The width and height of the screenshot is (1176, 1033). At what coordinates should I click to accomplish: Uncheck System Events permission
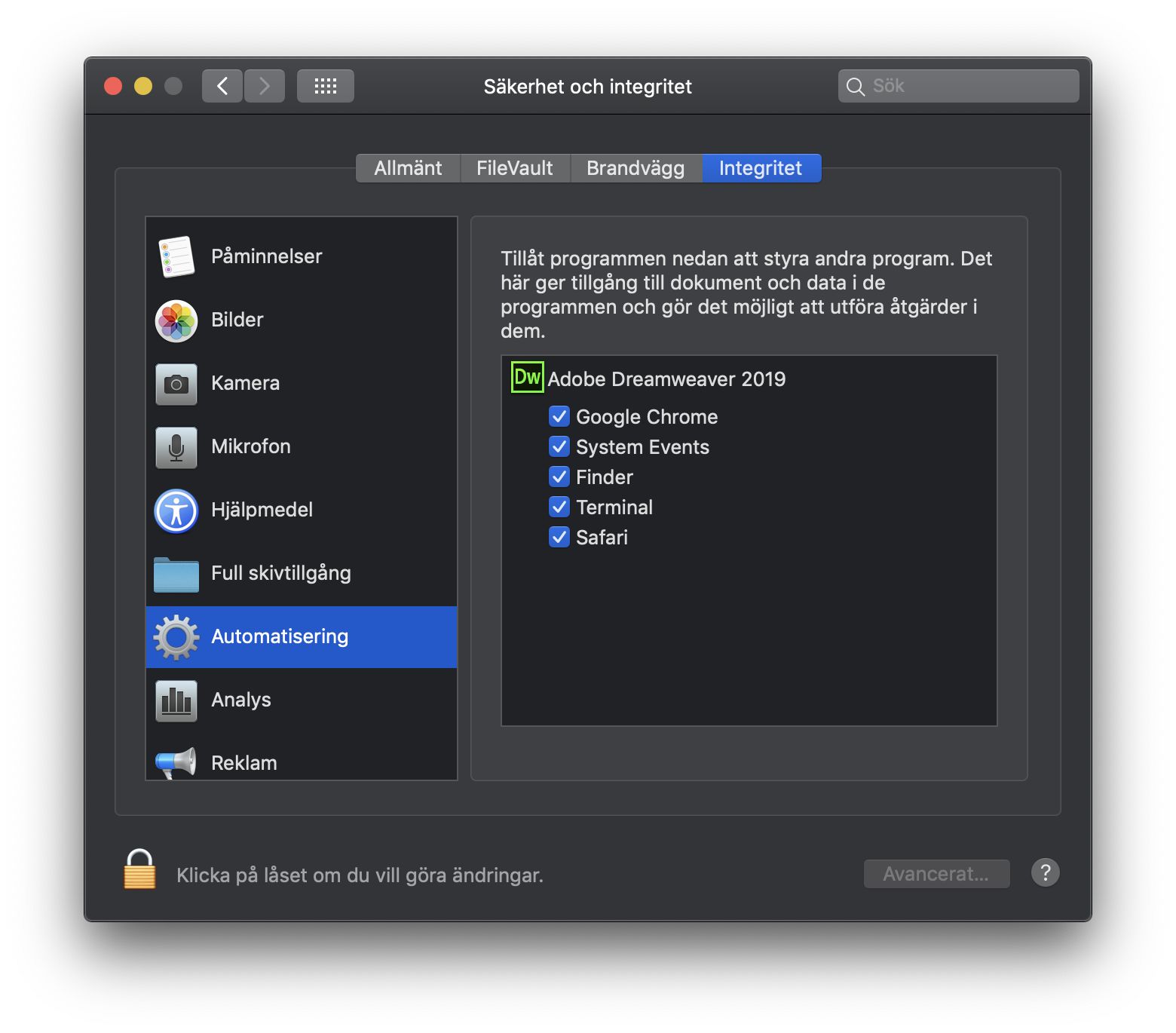tap(559, 446)
